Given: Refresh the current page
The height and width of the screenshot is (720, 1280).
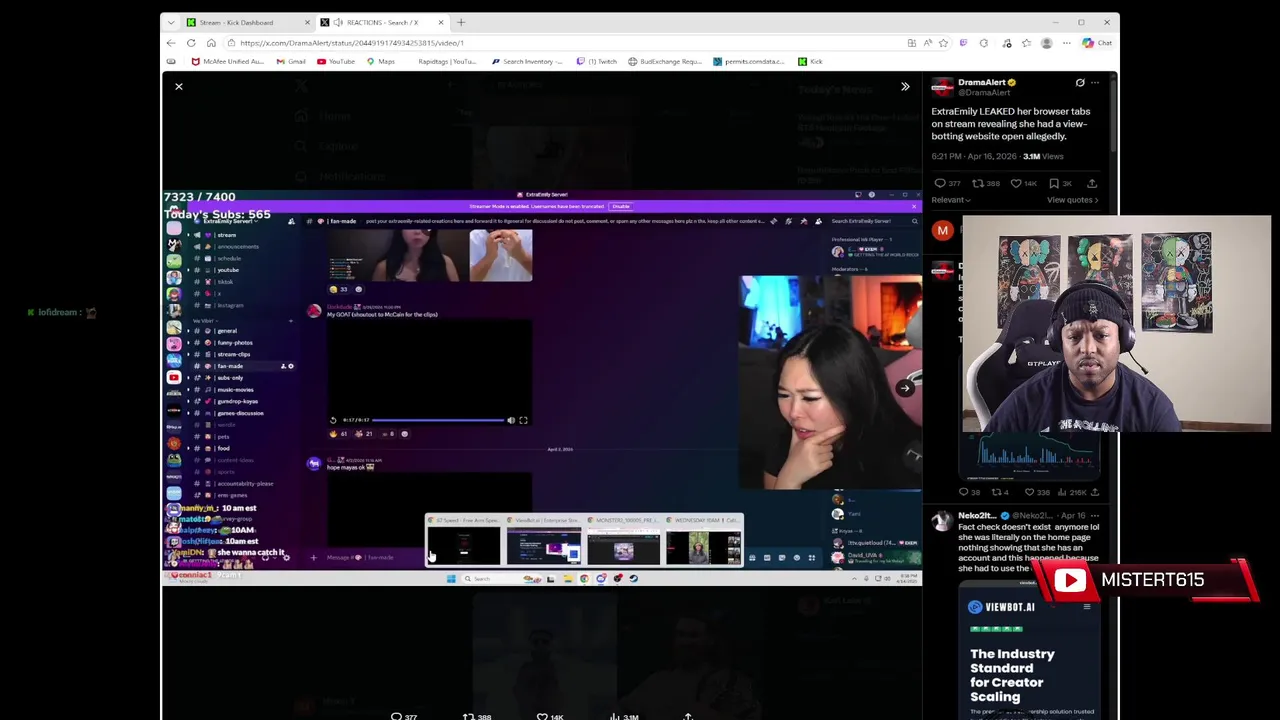Looking at the screenshot, I should pos(191,43).
